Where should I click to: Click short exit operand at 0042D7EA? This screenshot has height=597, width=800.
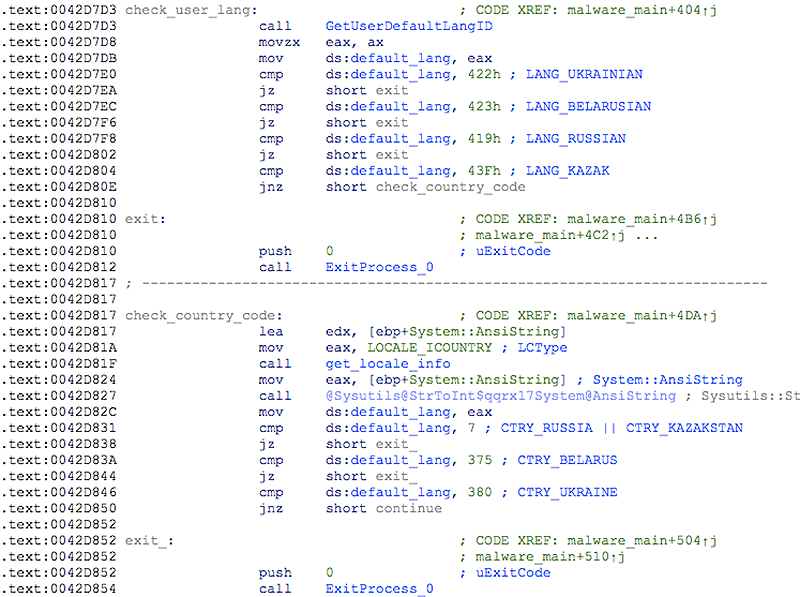pyautogui.click(x=367, y=91)
